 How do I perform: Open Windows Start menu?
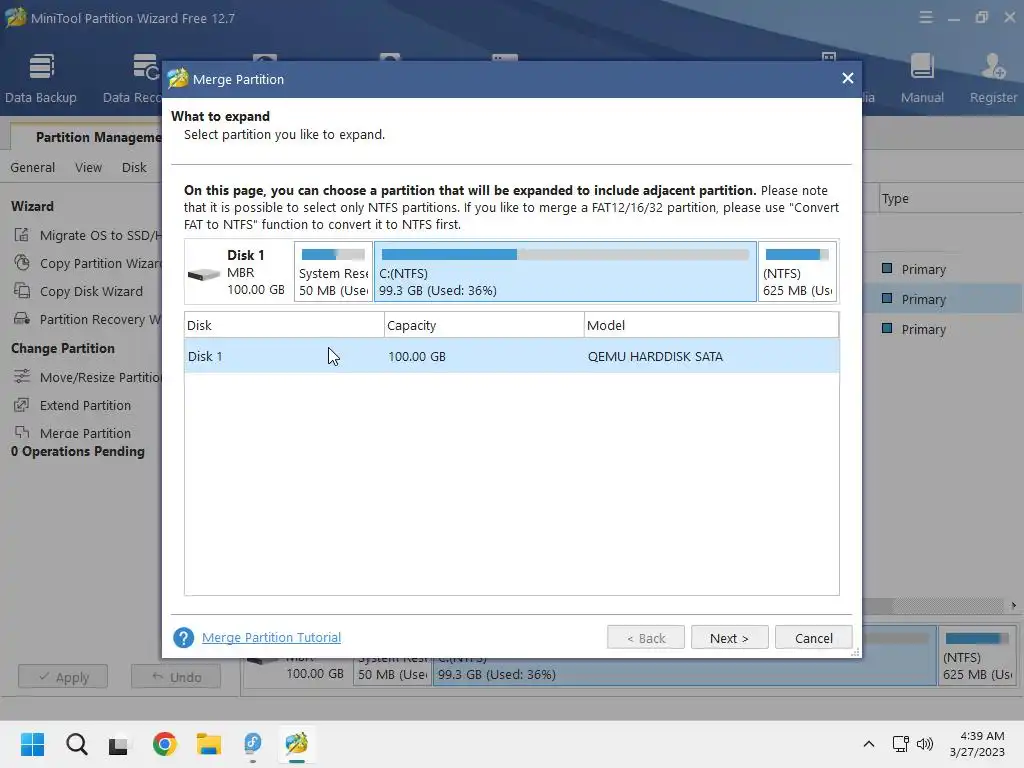(x=33, y=744)
